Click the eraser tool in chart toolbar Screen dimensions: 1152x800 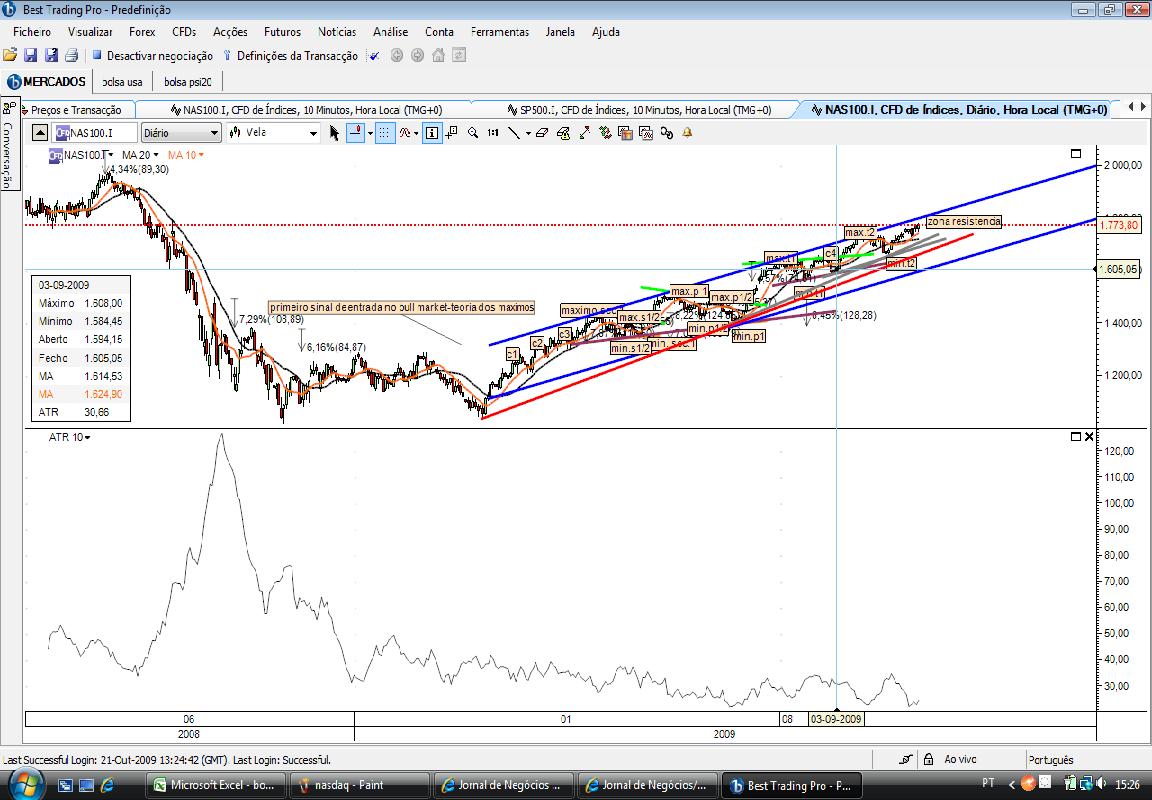click(x=542, y=133)
